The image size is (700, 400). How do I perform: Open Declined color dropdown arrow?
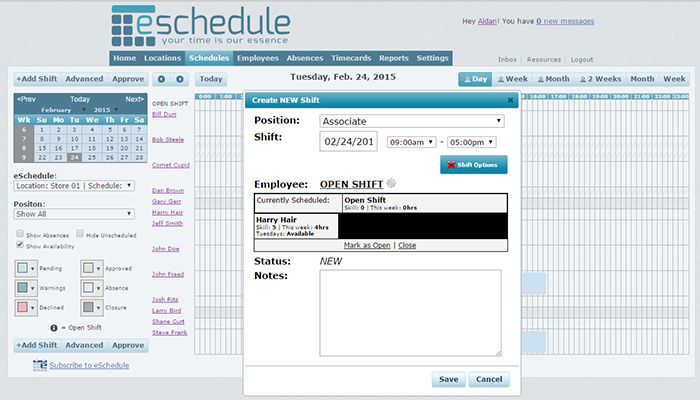click(33, 308)
